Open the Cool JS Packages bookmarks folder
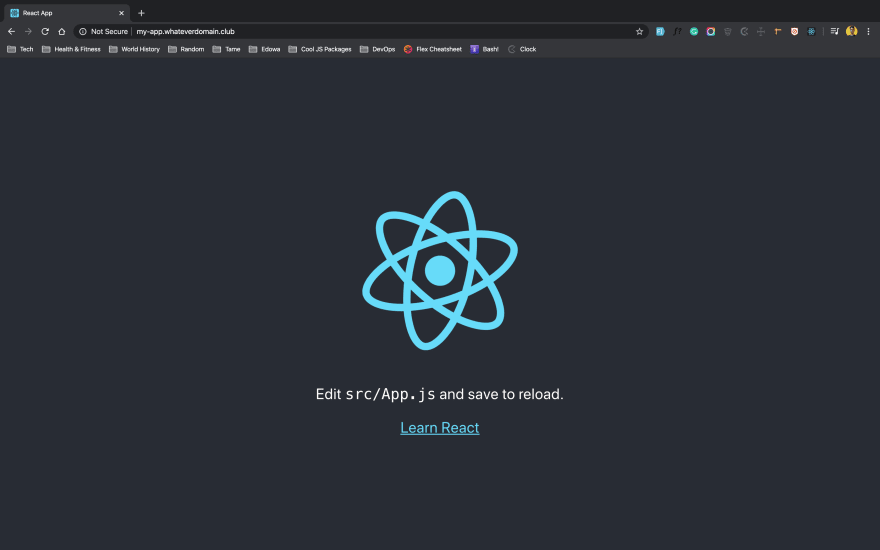This screenshot has height=550, width=880. (320, 49)
